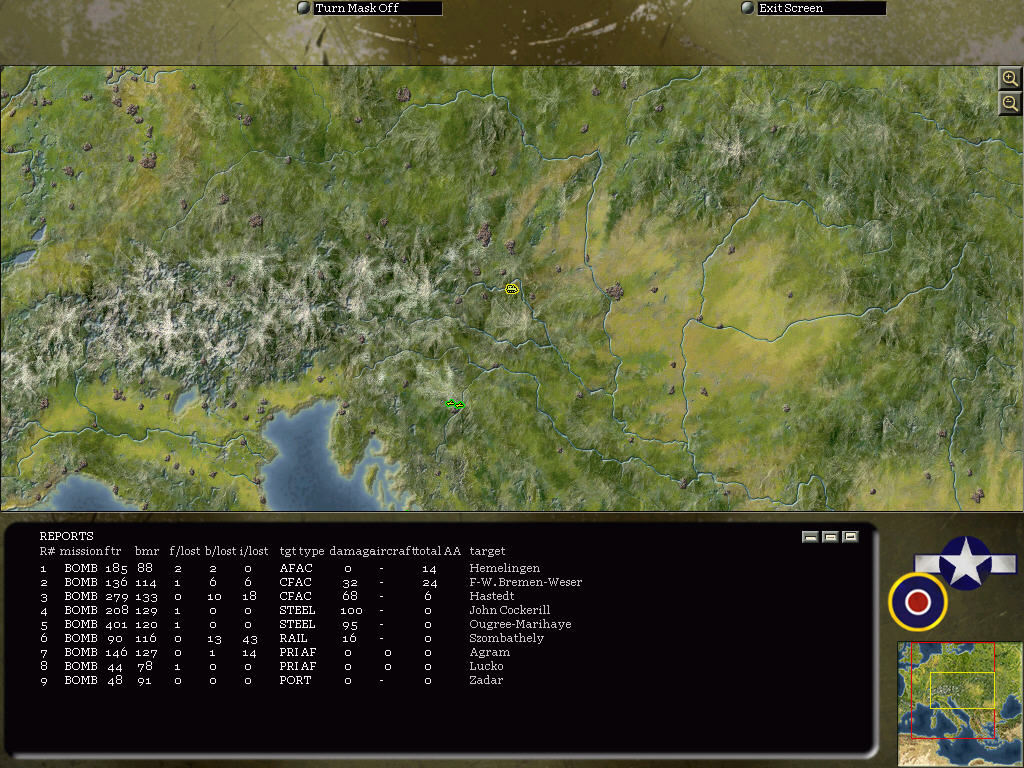This screenshot has width=1024, height=768.
Task: Collapse reports panel to its smallest size
Action: [810, 537]
